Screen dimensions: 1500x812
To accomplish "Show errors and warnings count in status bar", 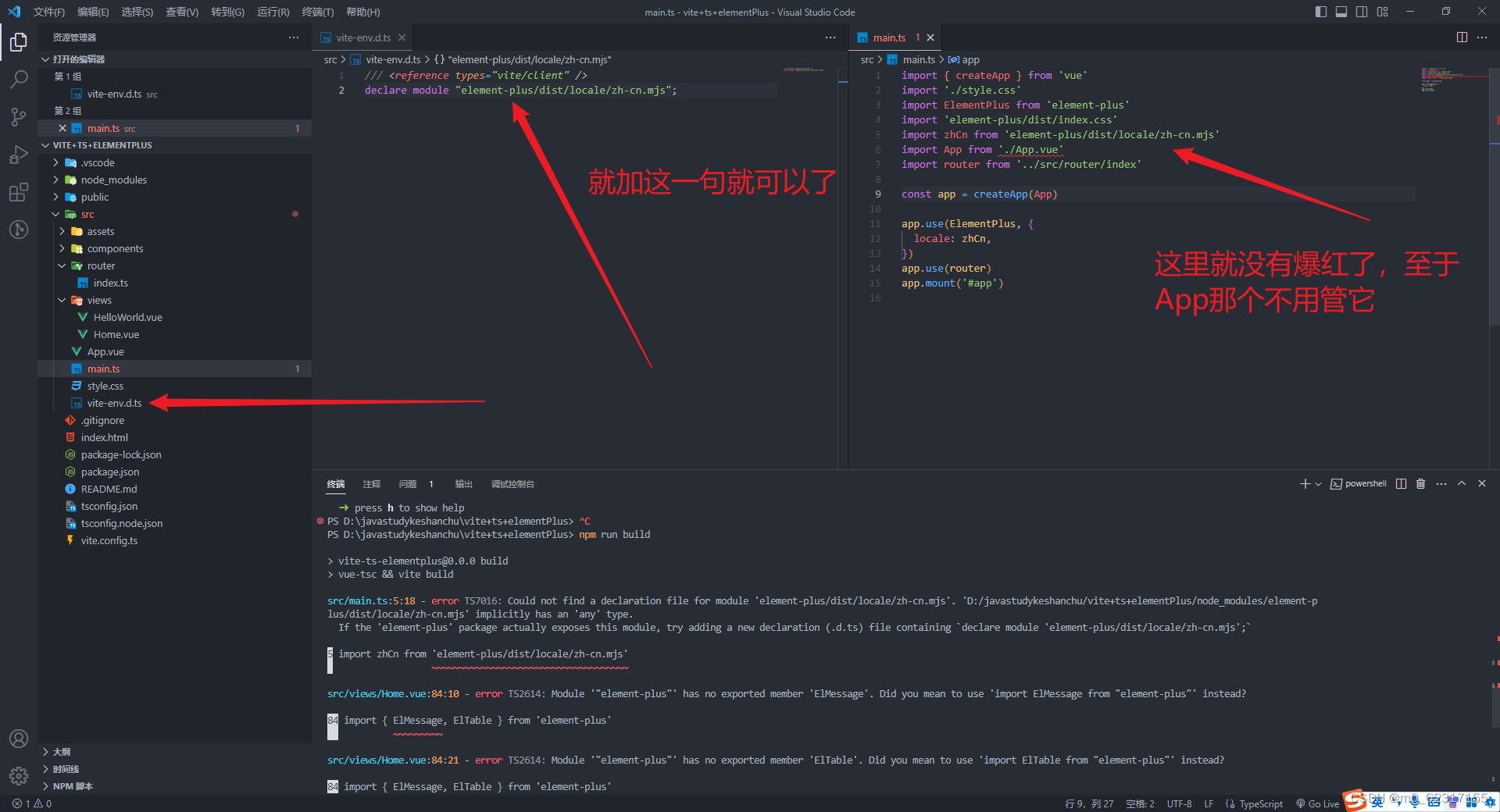I will click(32, 803).
